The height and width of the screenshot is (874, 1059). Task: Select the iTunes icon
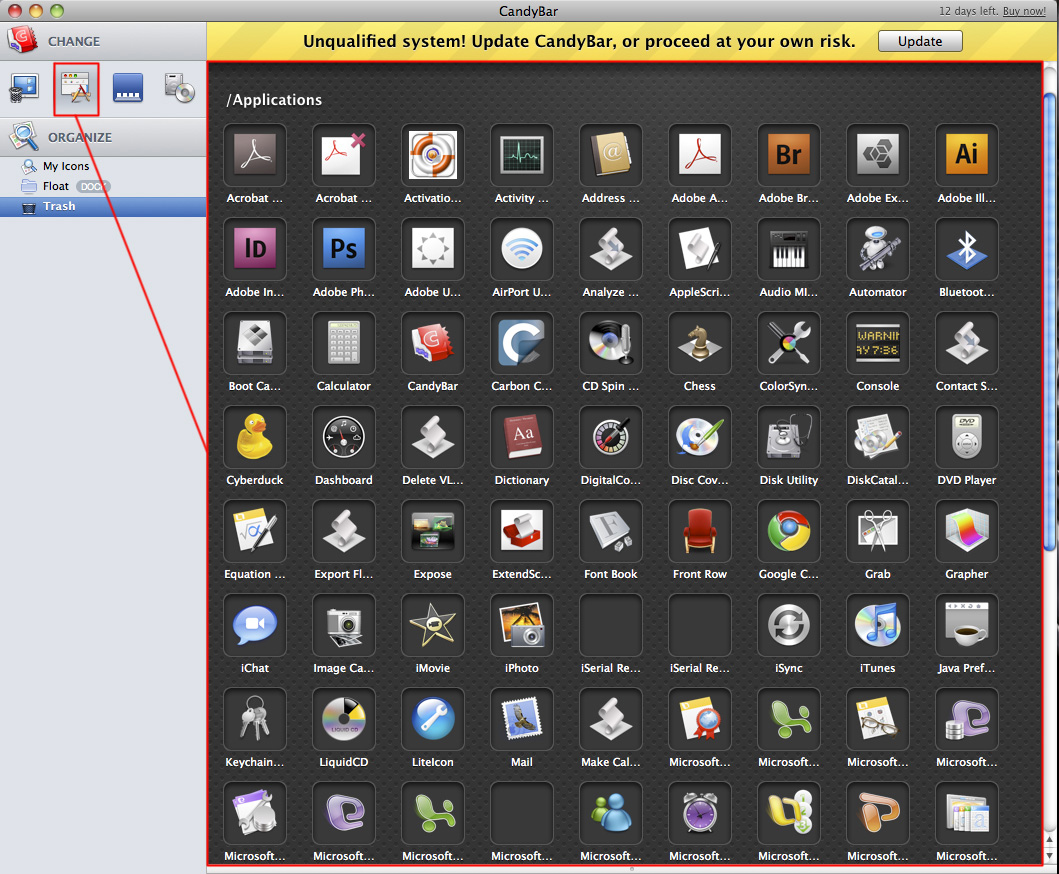click(x=877, y=624)
